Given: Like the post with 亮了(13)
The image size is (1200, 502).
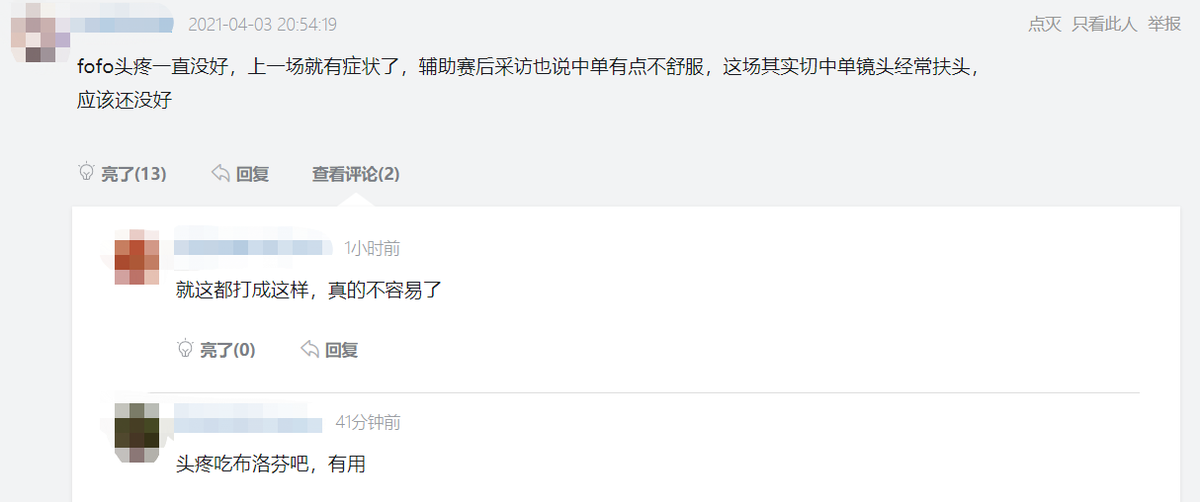Looking at the screenshot, I should click(x=133, y=174).
